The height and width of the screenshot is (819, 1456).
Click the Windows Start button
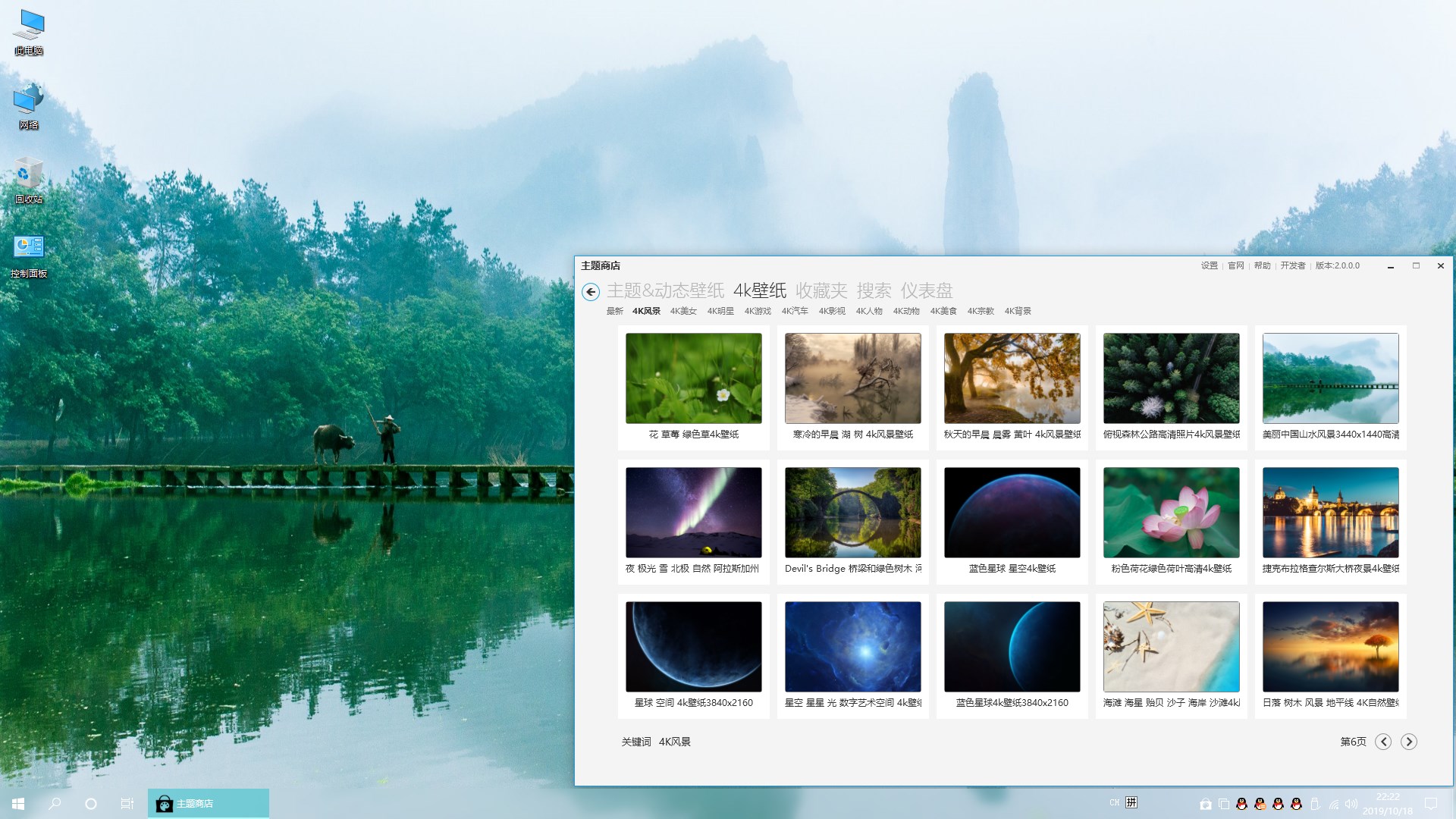pyautogui.click(x=18, y=803)
